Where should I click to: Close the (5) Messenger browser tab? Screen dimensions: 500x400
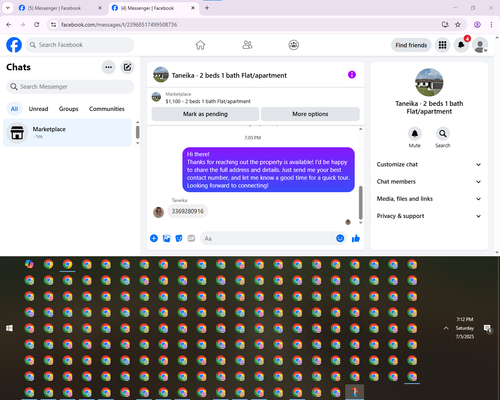click(x=100, y=8)
